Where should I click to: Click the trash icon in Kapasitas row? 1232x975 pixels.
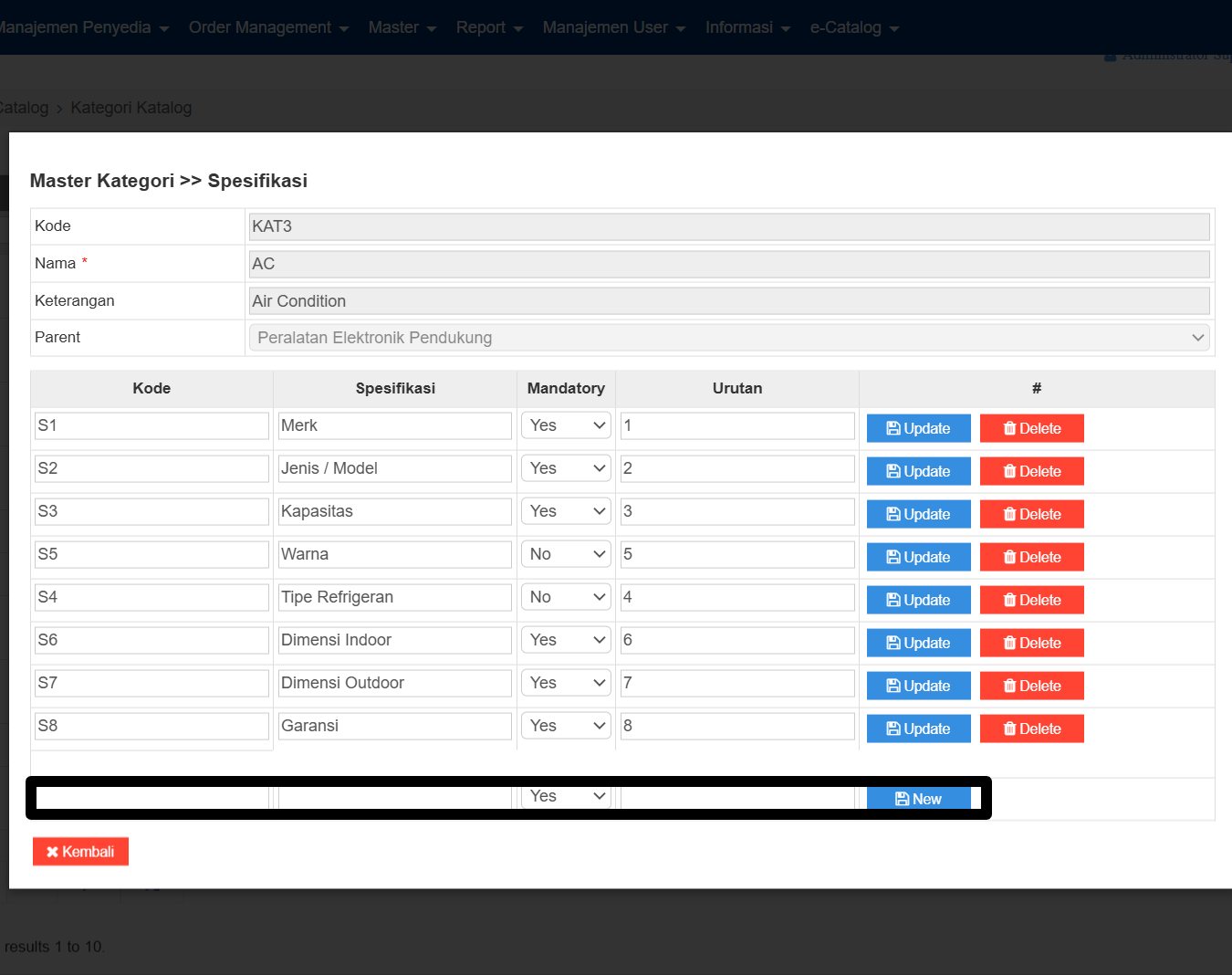pyautogui.click(x=1009, y=514)
